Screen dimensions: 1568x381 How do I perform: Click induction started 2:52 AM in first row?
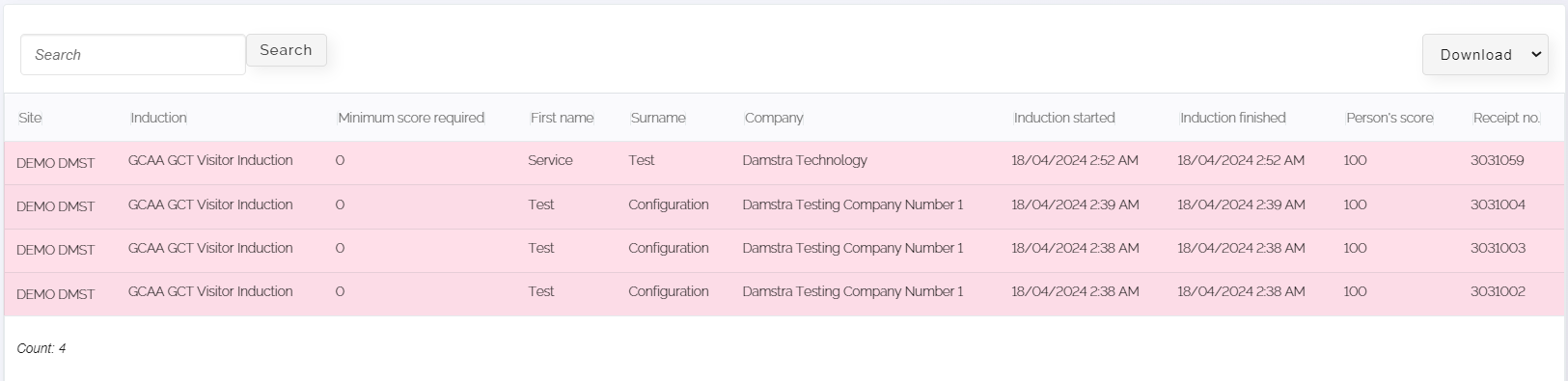pos(1075,160)
